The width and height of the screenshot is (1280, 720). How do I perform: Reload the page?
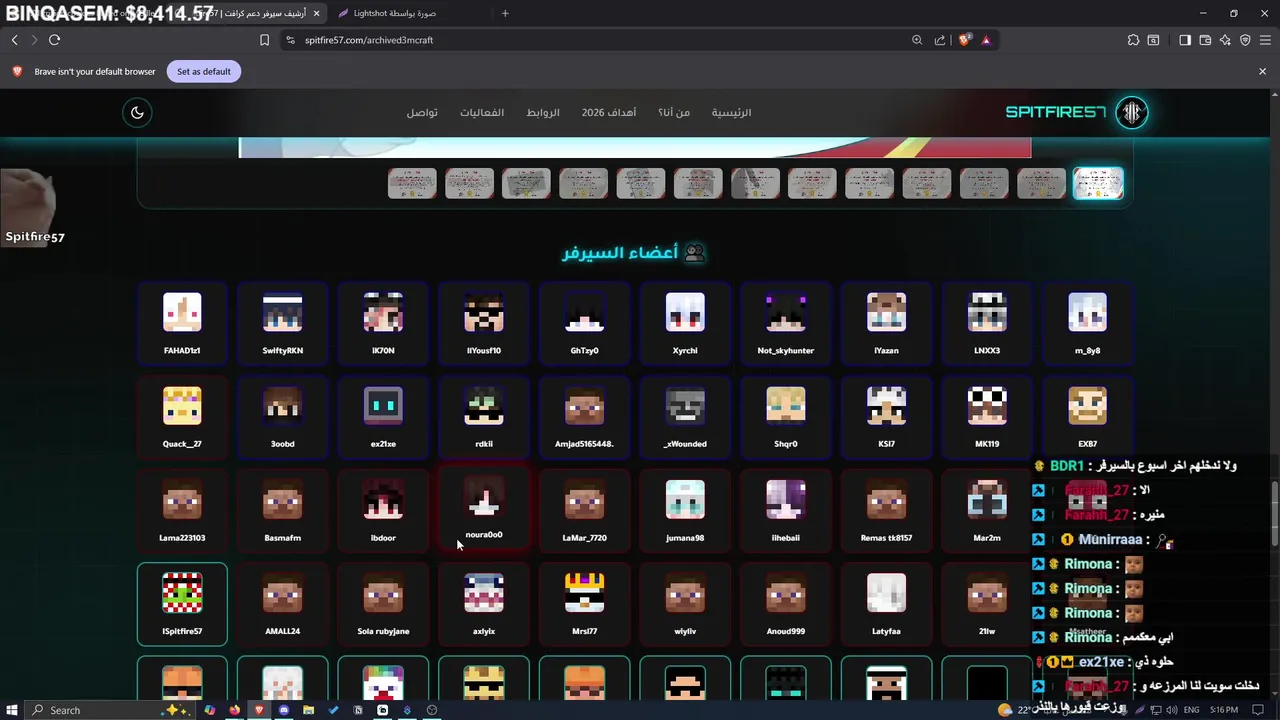(54, 40)
